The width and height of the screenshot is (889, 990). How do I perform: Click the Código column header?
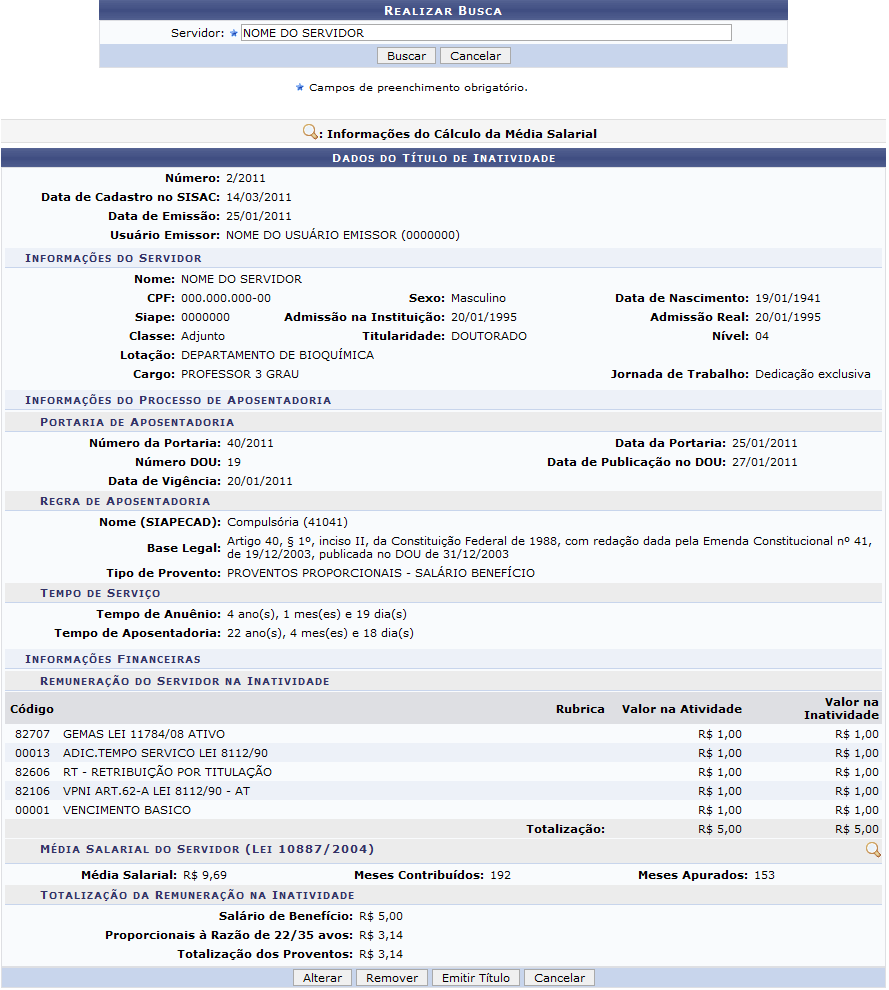[x=30, y=709]
